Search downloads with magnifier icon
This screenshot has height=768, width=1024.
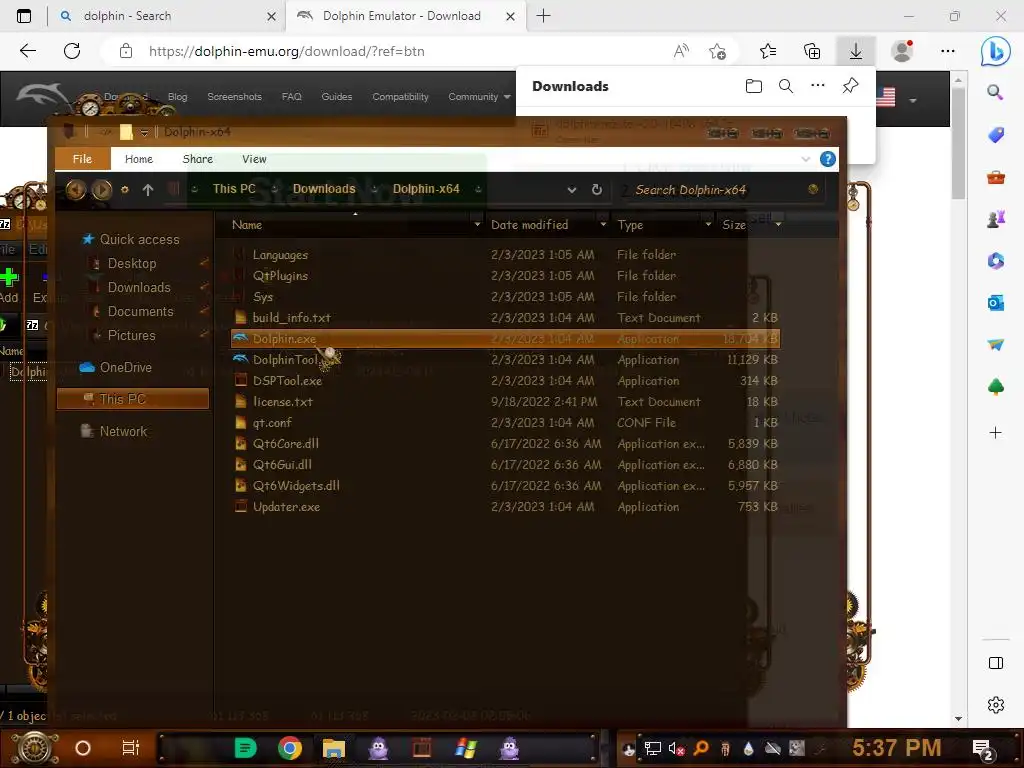(x=786, y=86)
